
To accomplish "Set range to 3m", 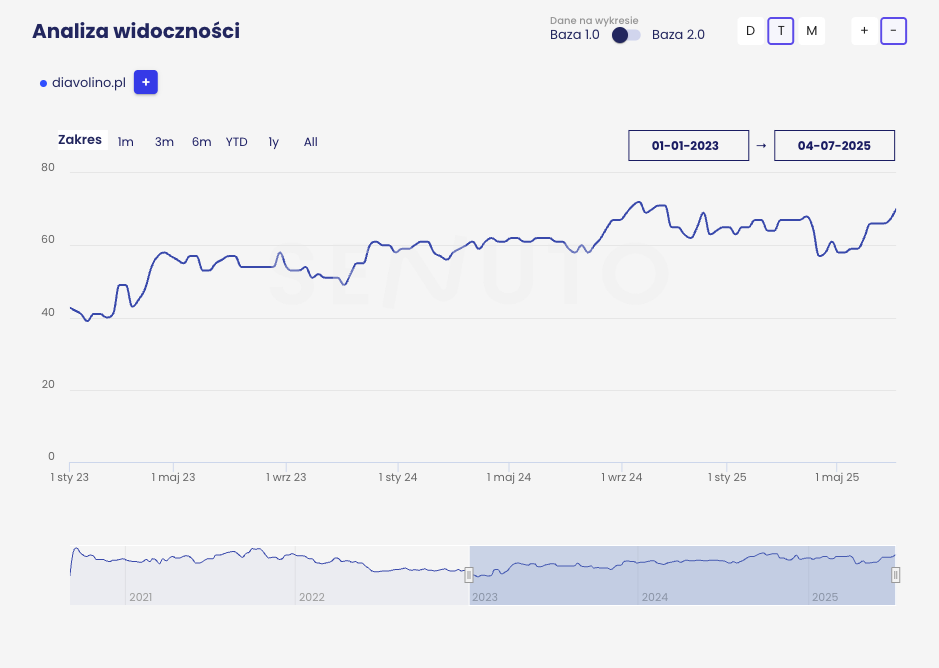I will 164,142.
